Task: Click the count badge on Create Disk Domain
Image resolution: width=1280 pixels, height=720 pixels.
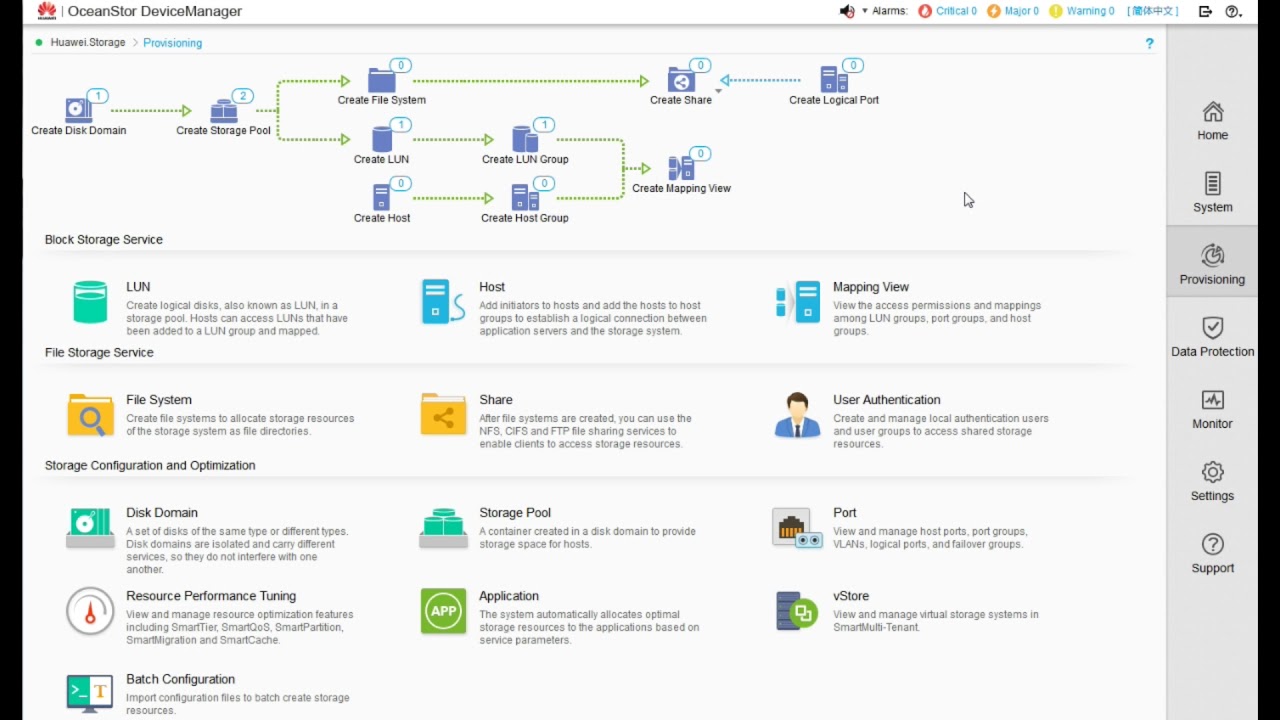Action: point(97,96)
